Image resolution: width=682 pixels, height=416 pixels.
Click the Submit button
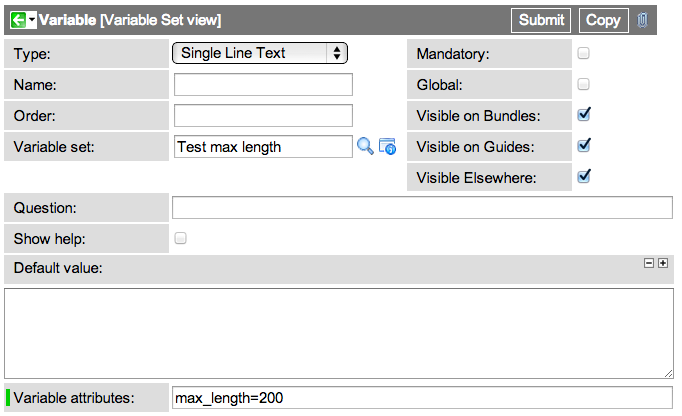tap(541, 20)
